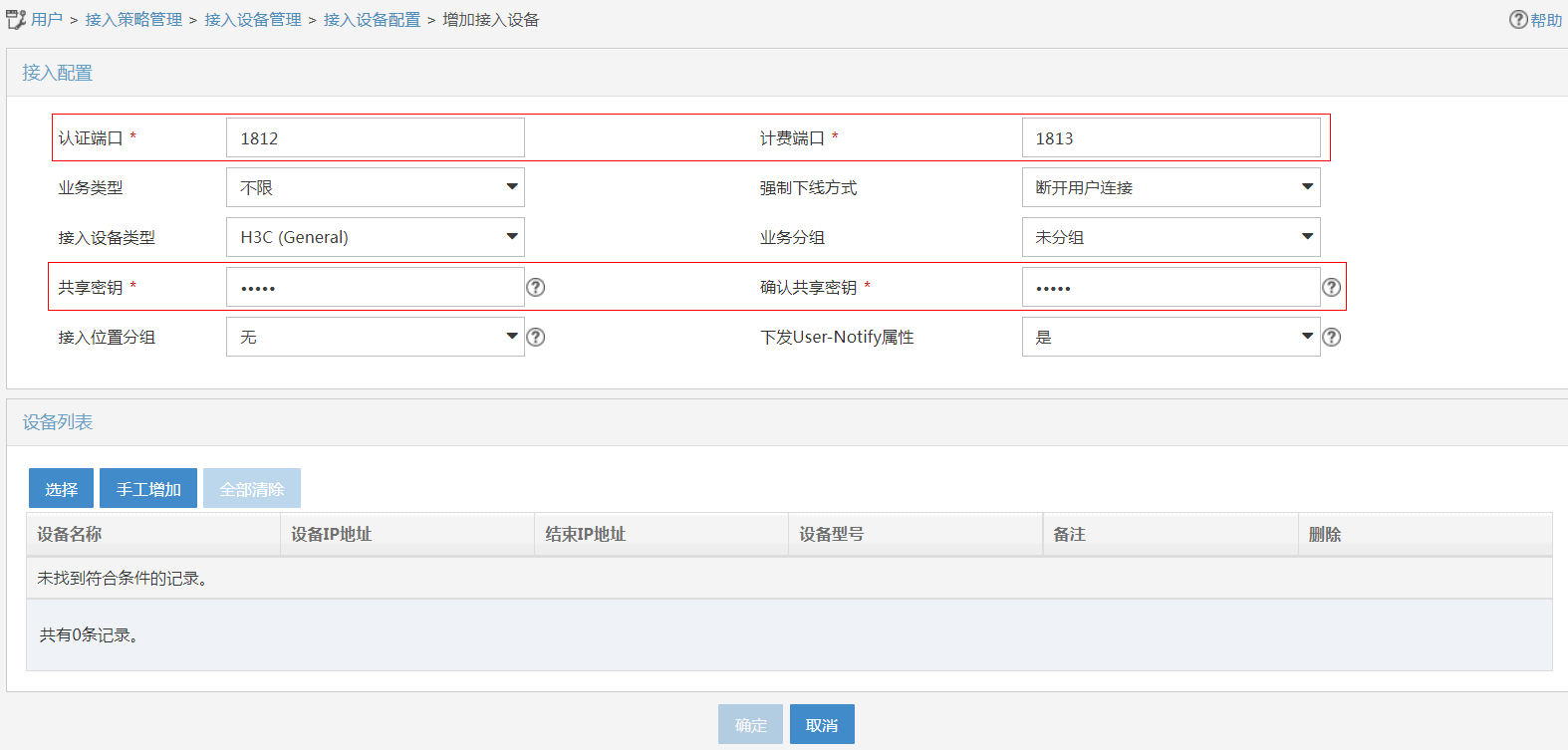
Task: Open the 业务分组 dropdown showing 未分组
Action: (x=1172, y=237)
